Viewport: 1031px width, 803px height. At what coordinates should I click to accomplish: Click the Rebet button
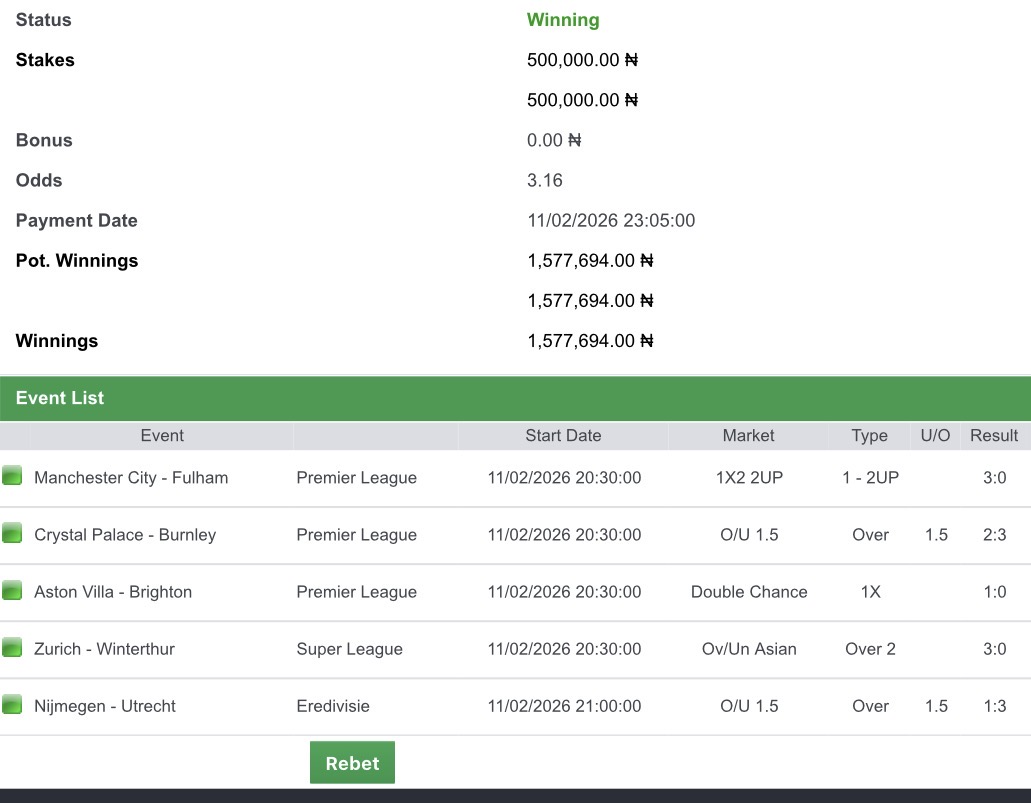(352, 762)
